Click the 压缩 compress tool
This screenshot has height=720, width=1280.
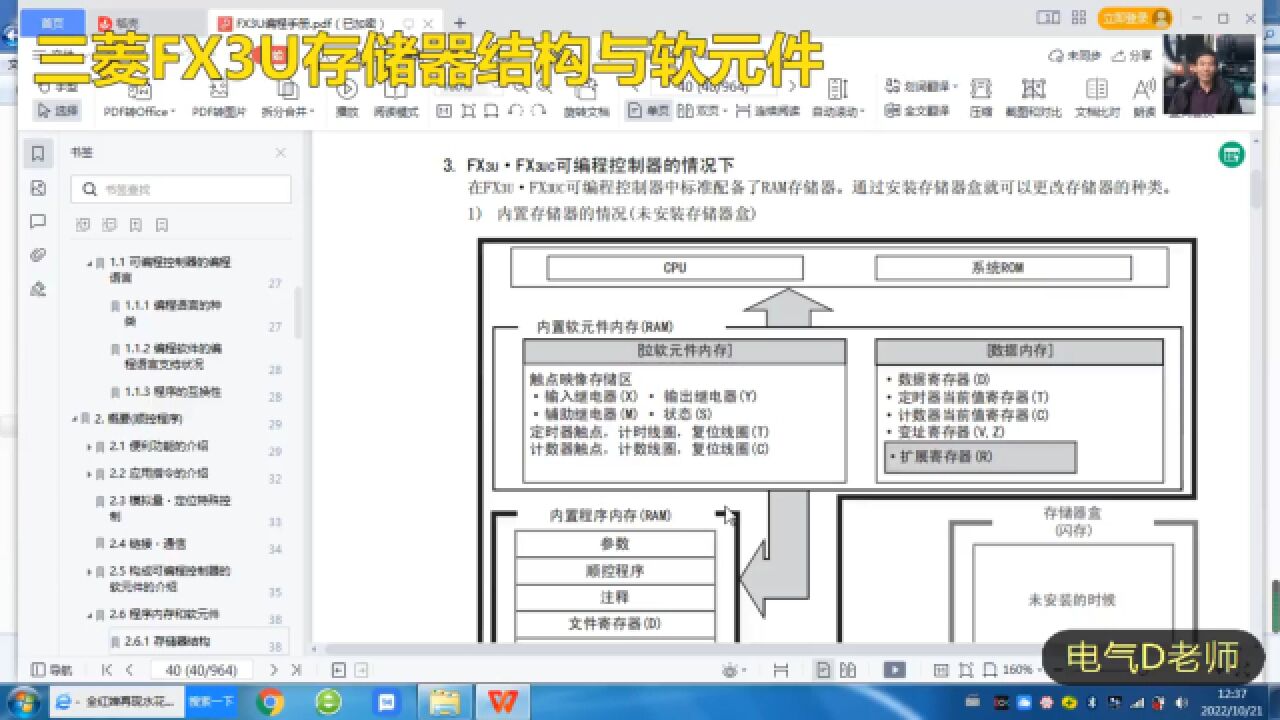[980, 98]
